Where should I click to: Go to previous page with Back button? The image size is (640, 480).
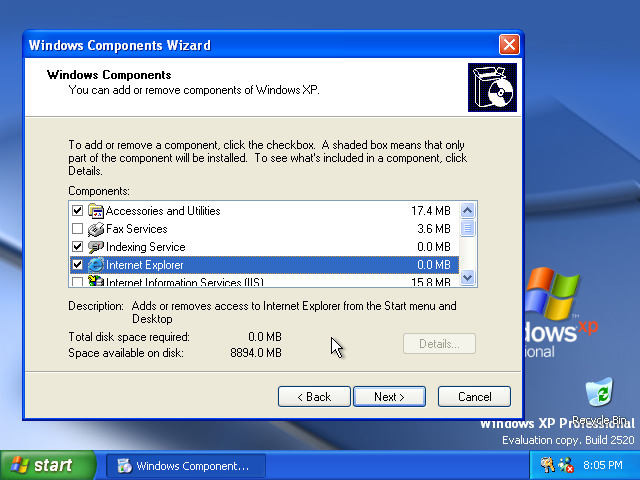click(314, 397)
